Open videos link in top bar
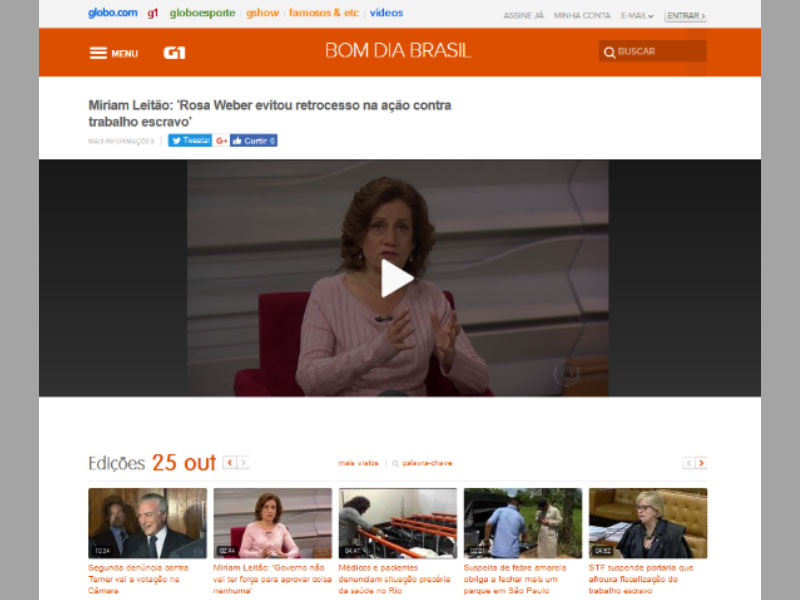 click(386, 13)
